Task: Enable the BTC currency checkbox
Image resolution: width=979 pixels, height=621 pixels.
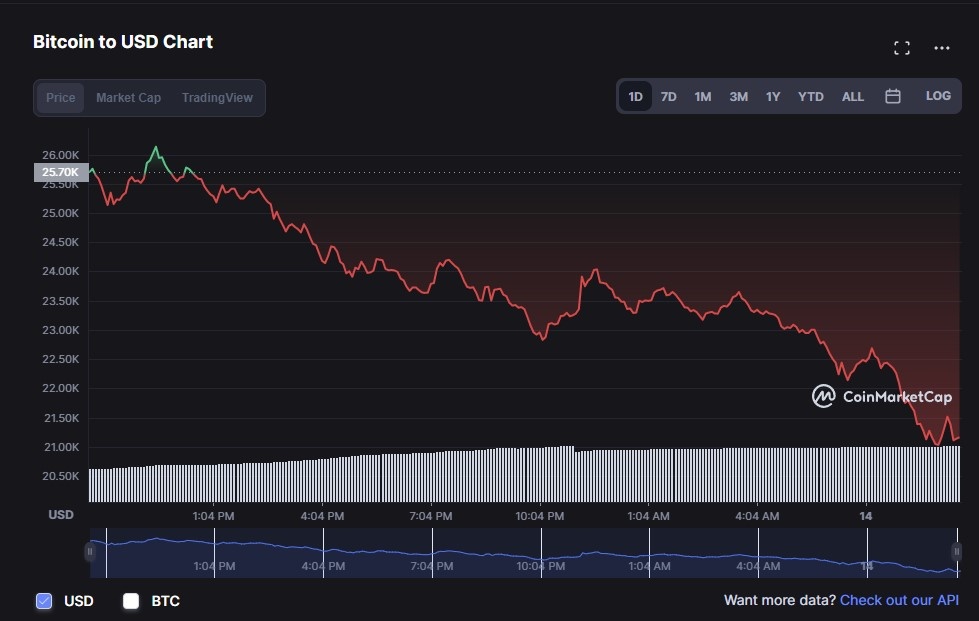Action: pos(131,601)
